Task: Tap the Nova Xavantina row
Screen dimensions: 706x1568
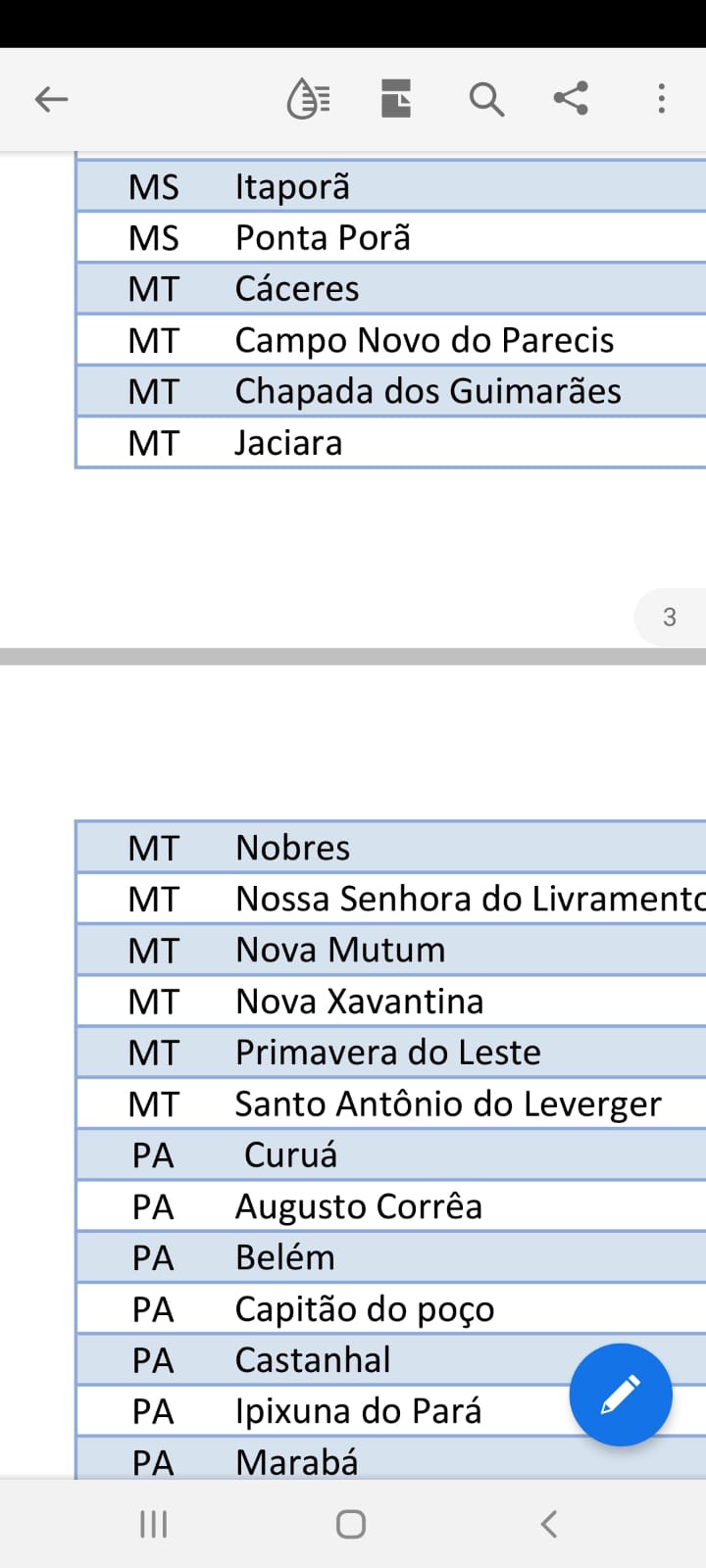Action: tap(391, 1002)
